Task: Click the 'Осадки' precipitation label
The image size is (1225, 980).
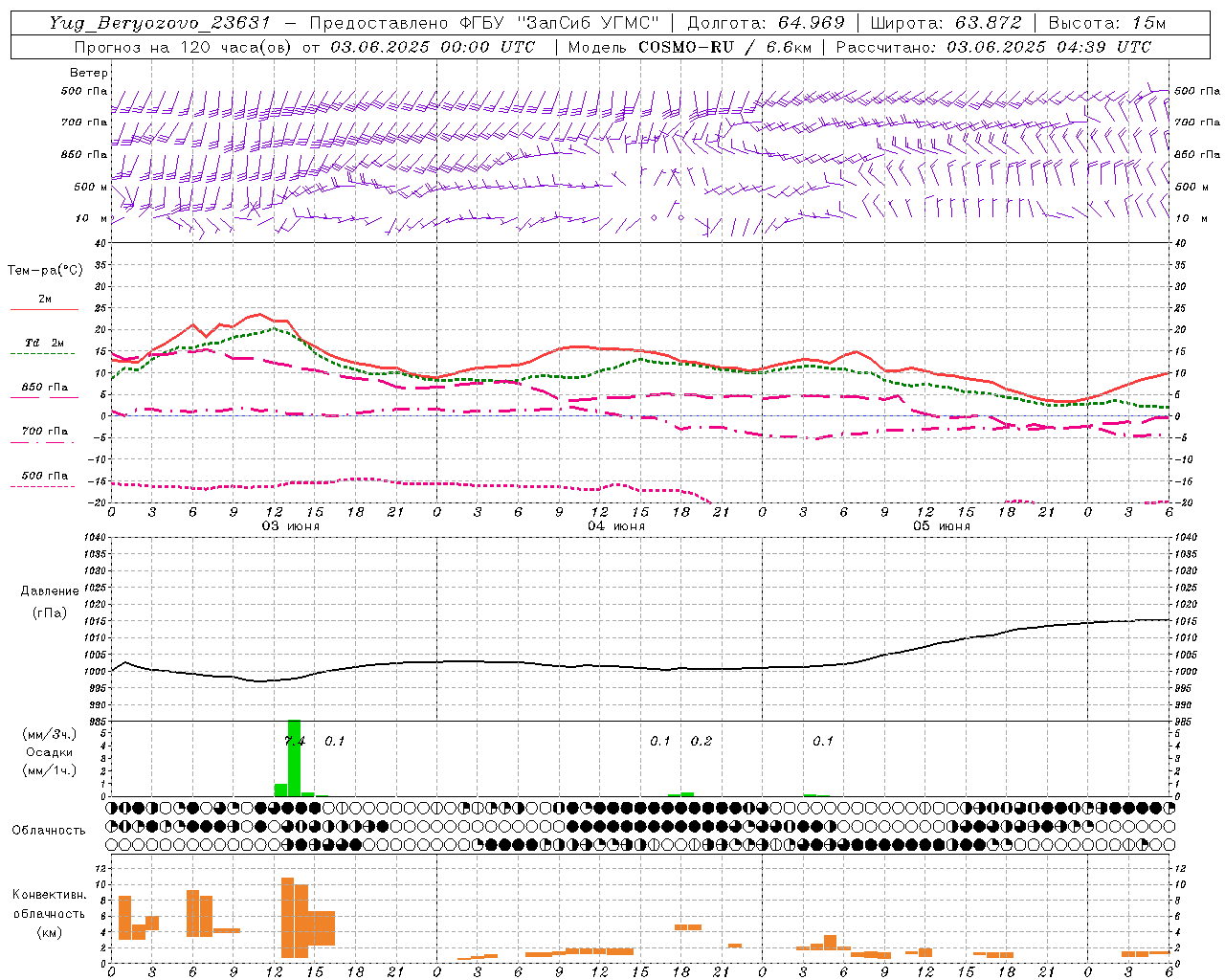Action: click(x=49, y=752)
